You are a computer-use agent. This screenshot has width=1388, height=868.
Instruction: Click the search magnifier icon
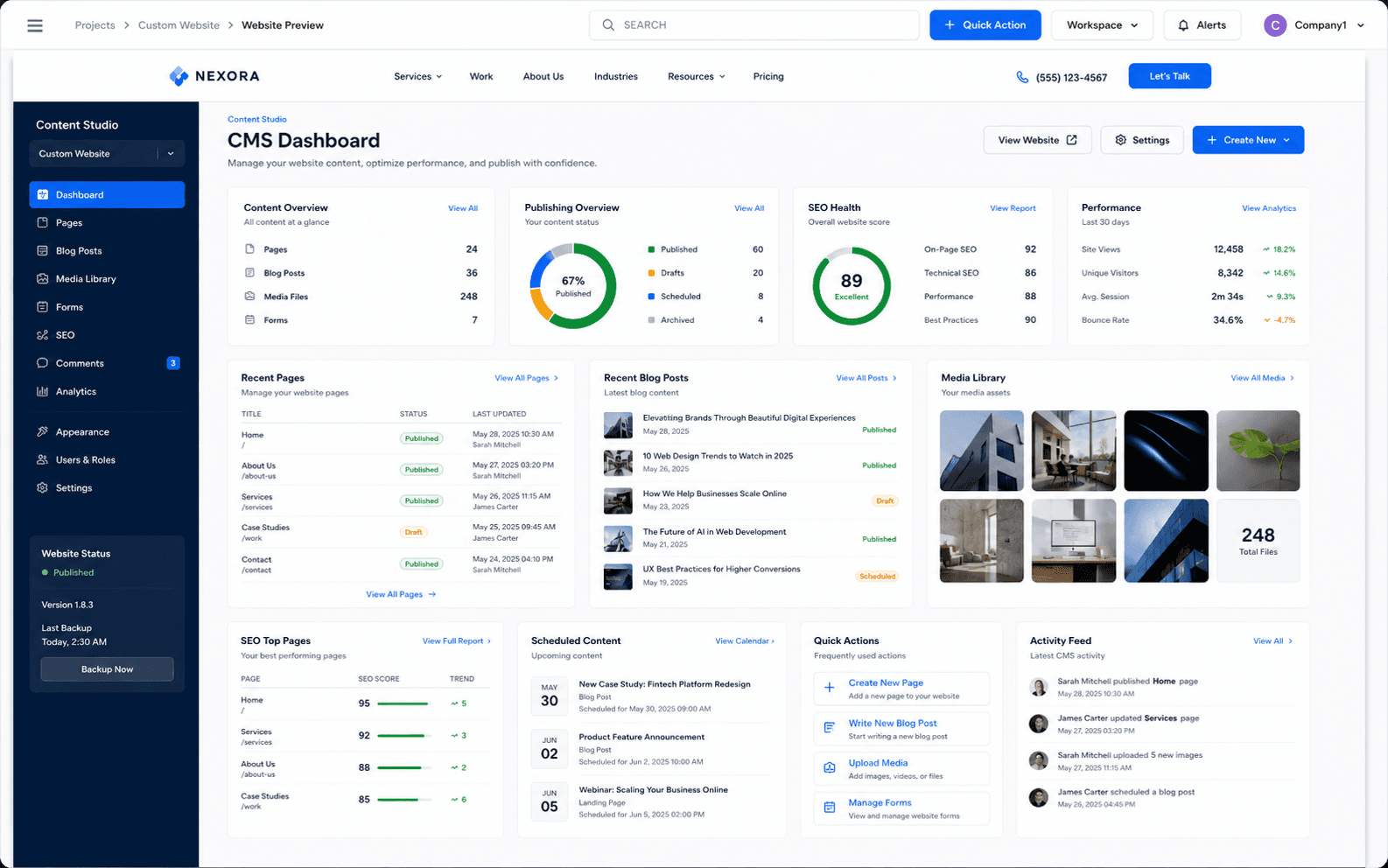click(x=607, y=25)
